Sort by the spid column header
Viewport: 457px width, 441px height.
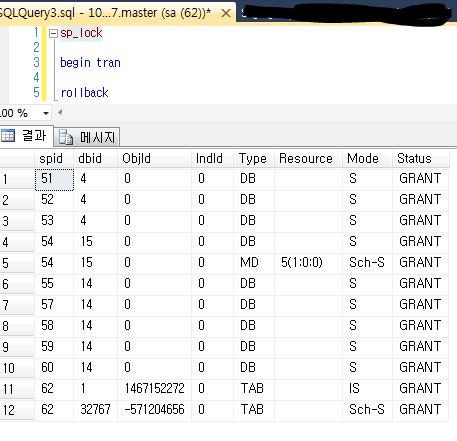(x=54, y=158)
